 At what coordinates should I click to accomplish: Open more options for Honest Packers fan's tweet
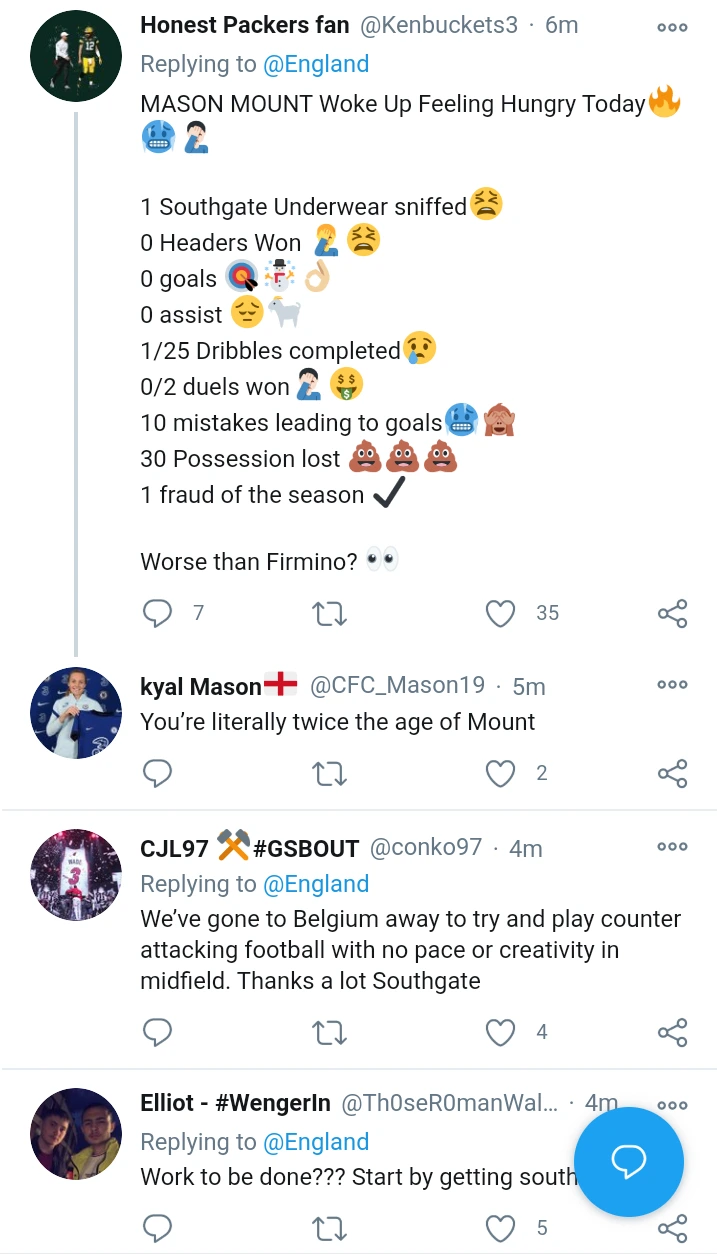pyautogui.click(x=672, y=27)
